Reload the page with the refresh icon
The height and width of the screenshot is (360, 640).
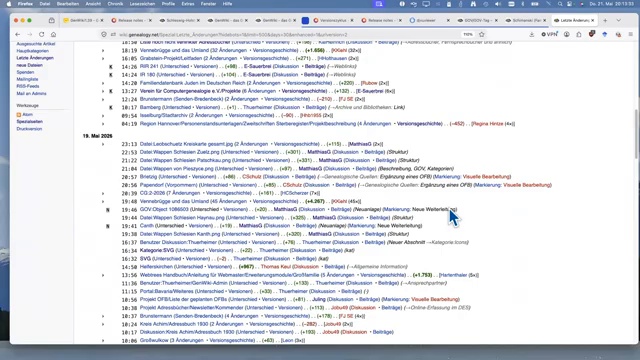point(42,35)
